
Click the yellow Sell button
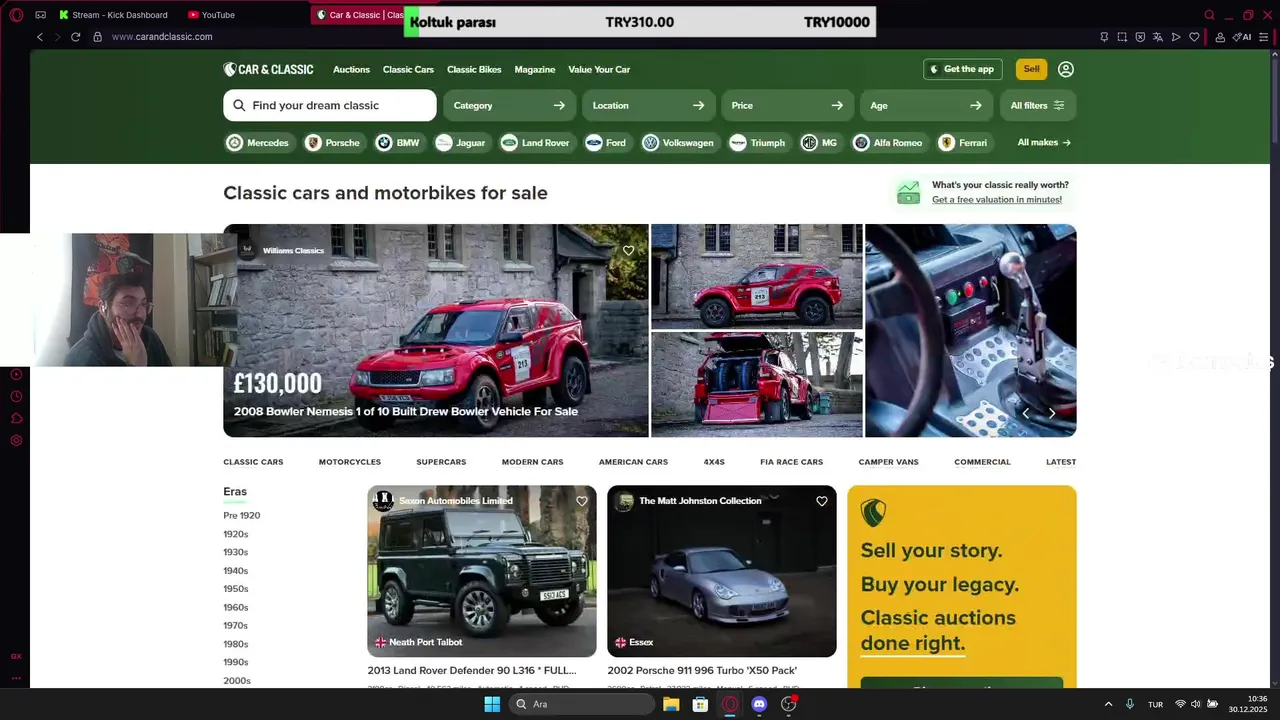click(x=1031, y=69)
